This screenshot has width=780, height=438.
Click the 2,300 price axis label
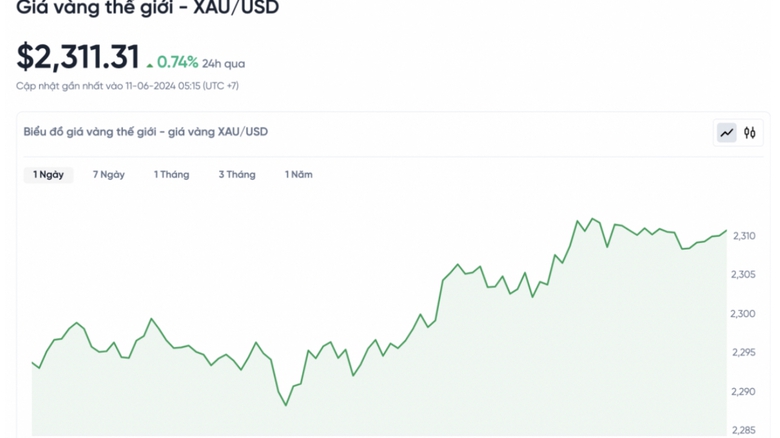744,314
